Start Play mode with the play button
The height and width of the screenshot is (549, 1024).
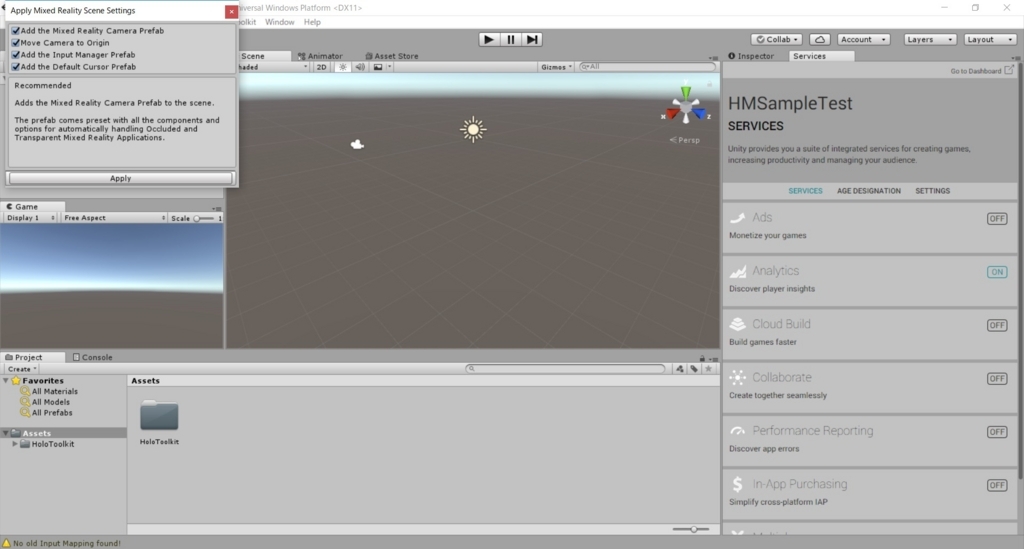tap(488, 39)
